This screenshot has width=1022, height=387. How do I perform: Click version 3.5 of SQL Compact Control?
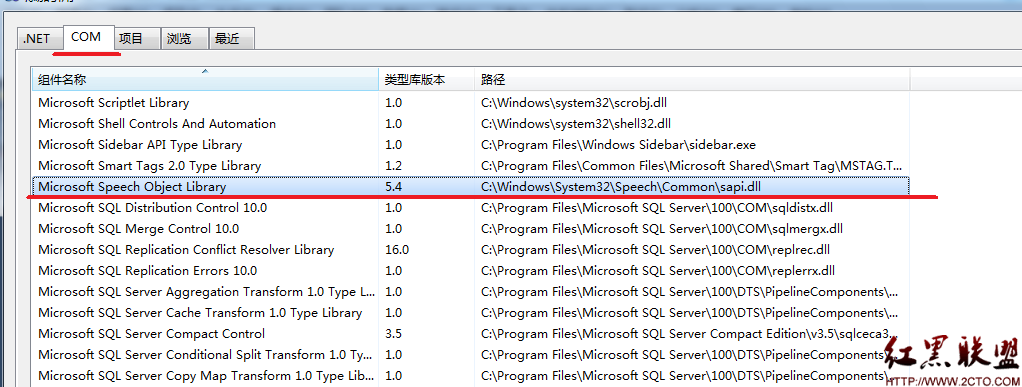[394, 334]
